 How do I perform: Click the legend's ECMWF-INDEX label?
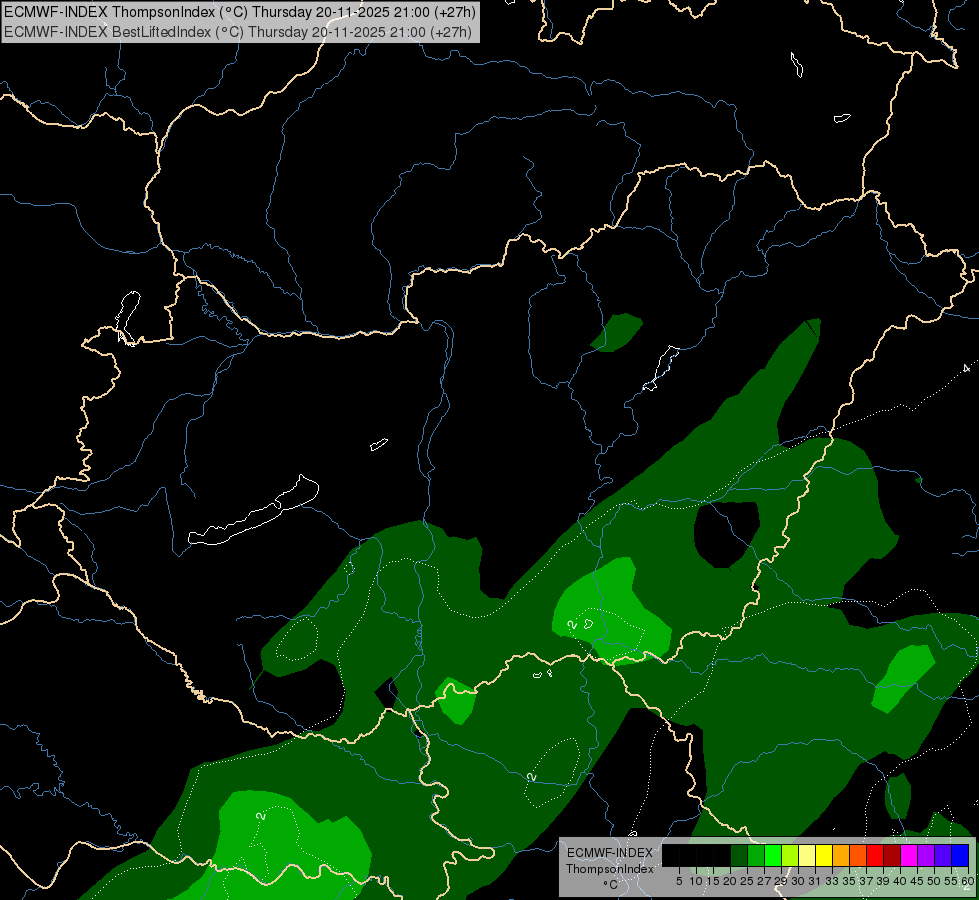pos(610,853)
